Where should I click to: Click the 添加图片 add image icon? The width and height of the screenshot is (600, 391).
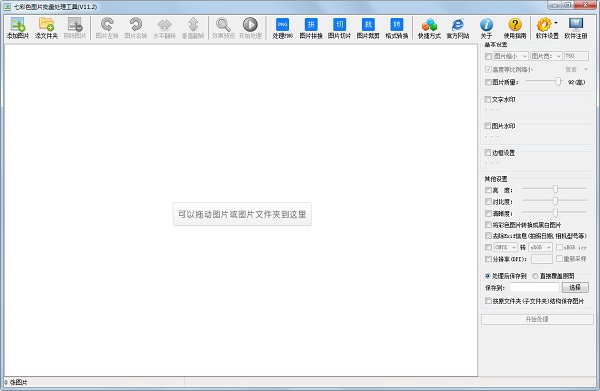(x=18, y=28)
